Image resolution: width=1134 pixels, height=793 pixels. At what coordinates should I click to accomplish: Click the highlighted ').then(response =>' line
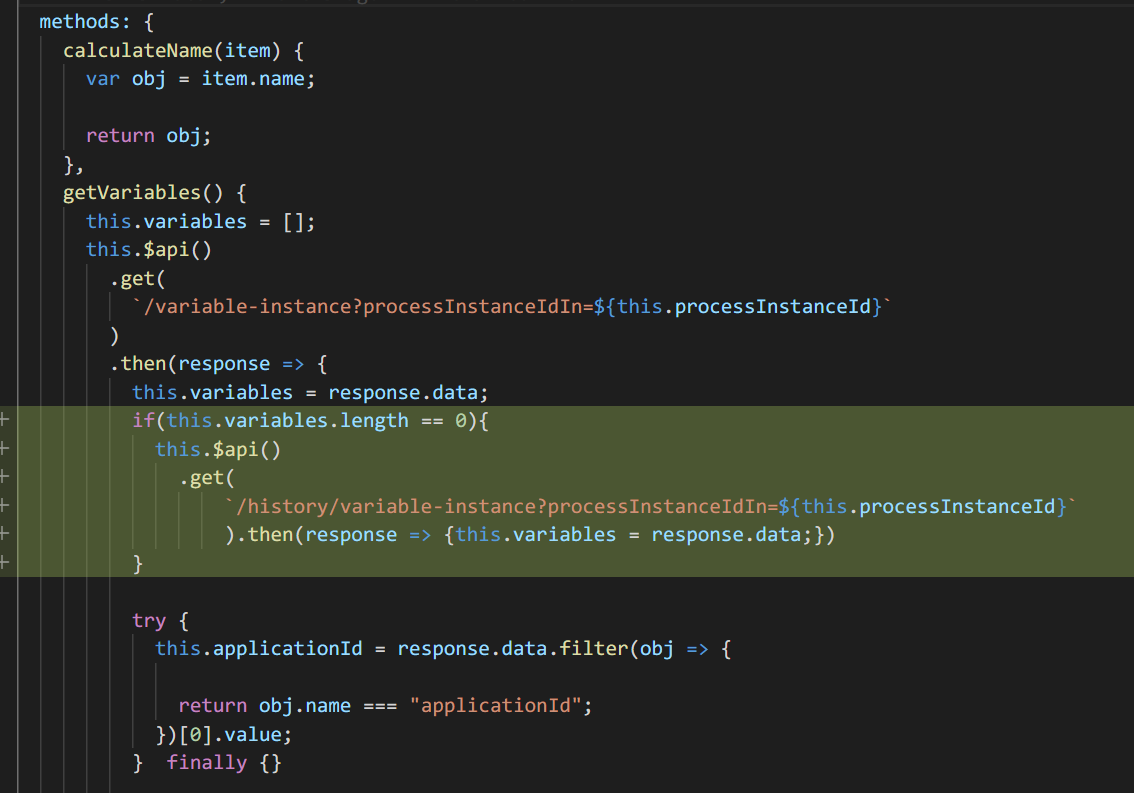click(529, 535)
